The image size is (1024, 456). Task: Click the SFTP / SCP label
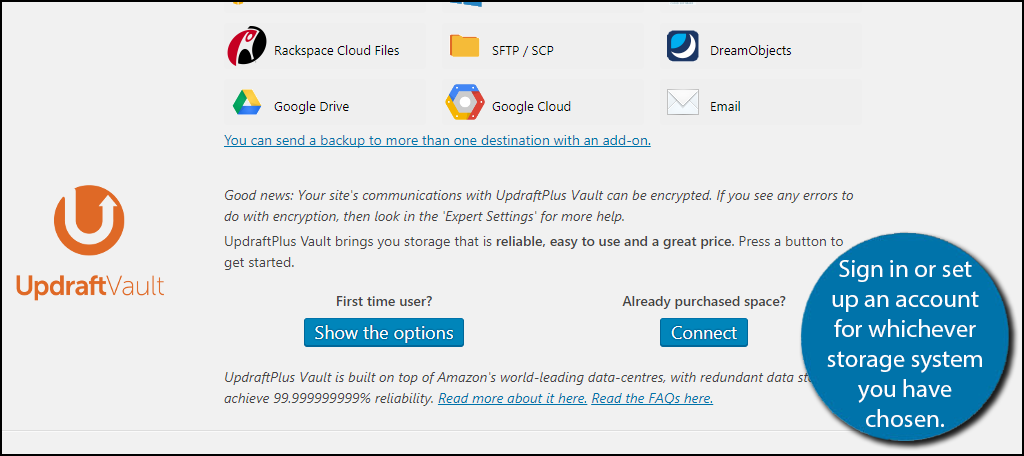[x=522, y=50]
